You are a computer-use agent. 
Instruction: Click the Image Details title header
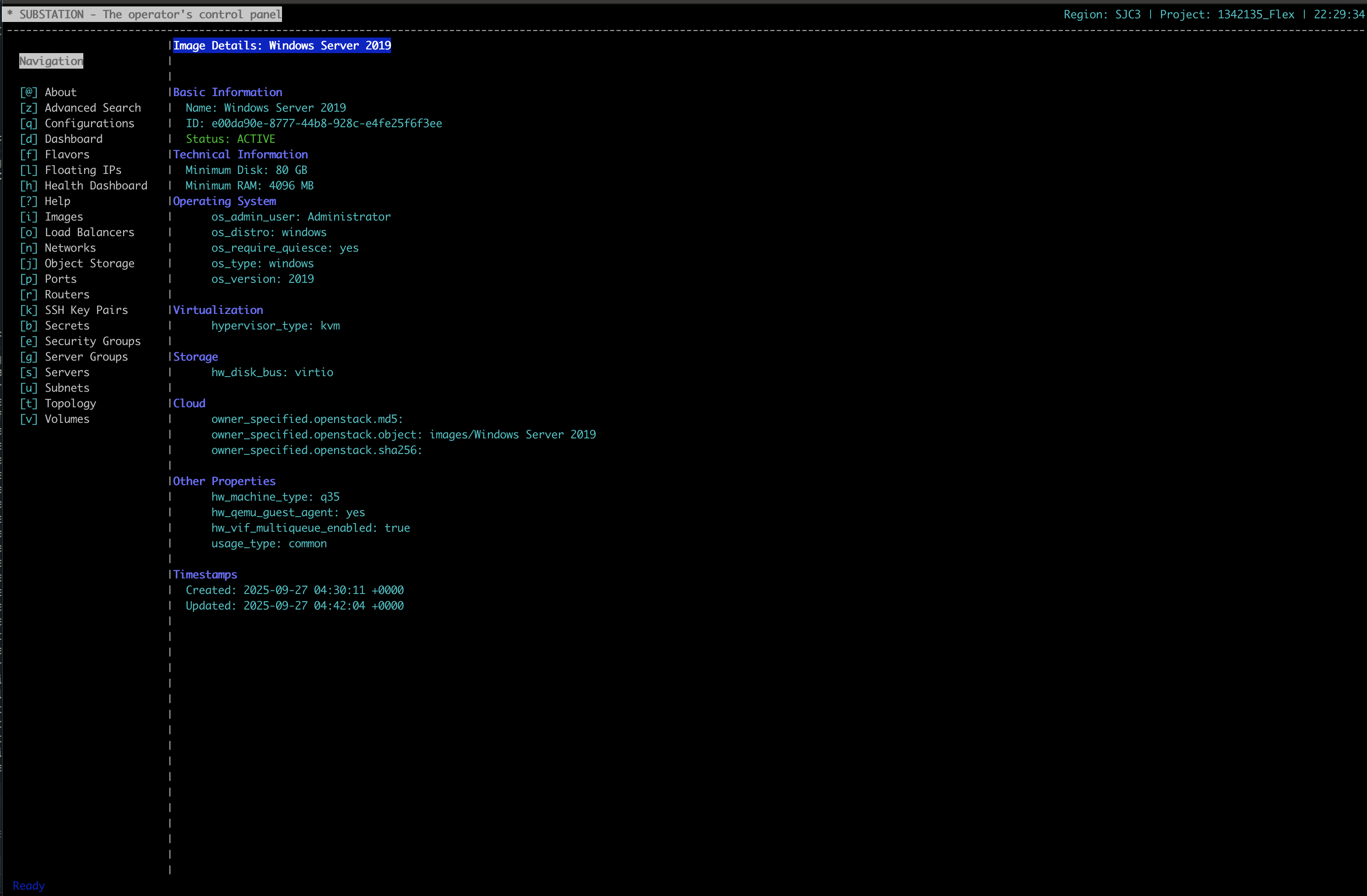point(282,45)
